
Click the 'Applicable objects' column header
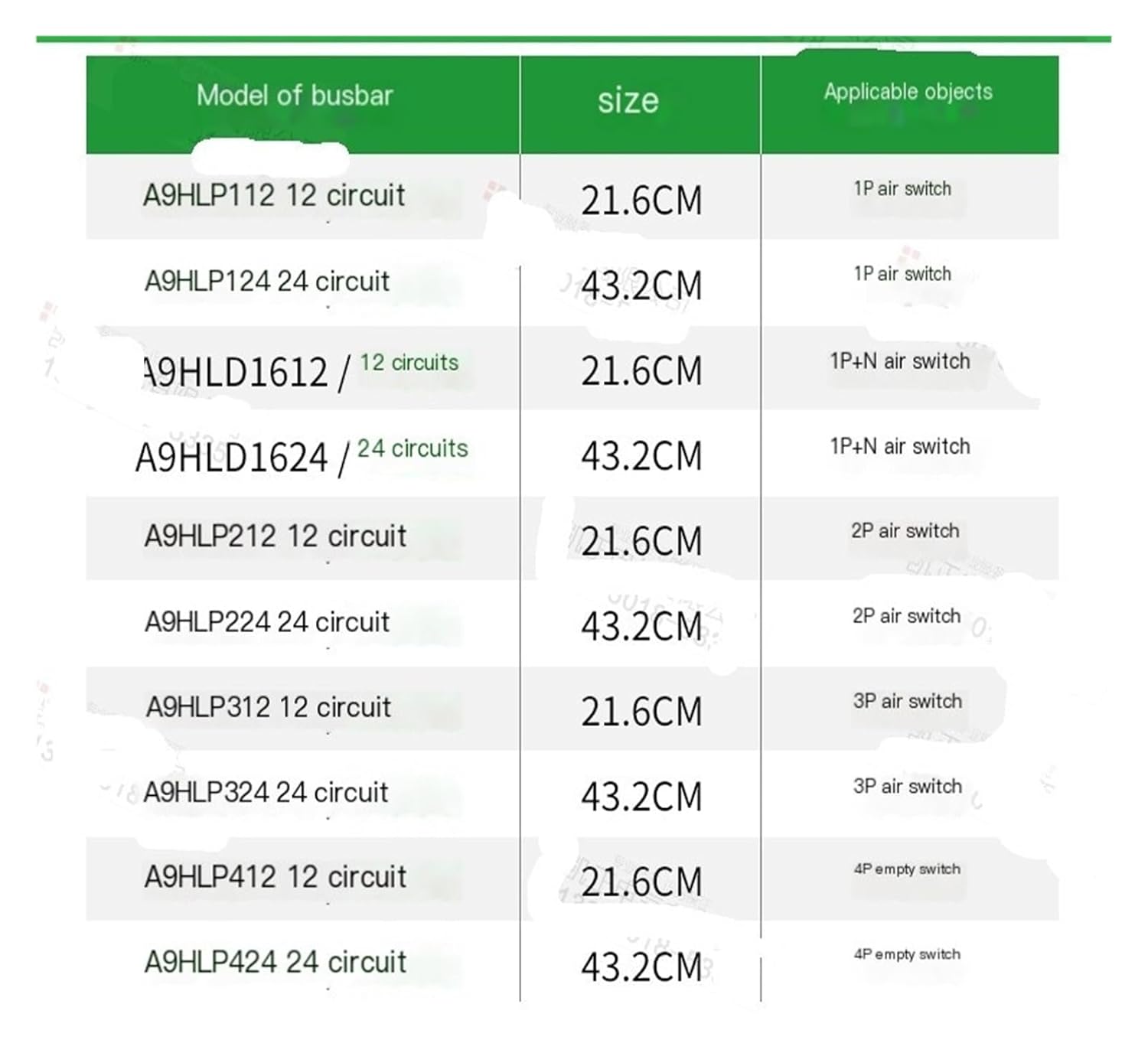[908, 92]
